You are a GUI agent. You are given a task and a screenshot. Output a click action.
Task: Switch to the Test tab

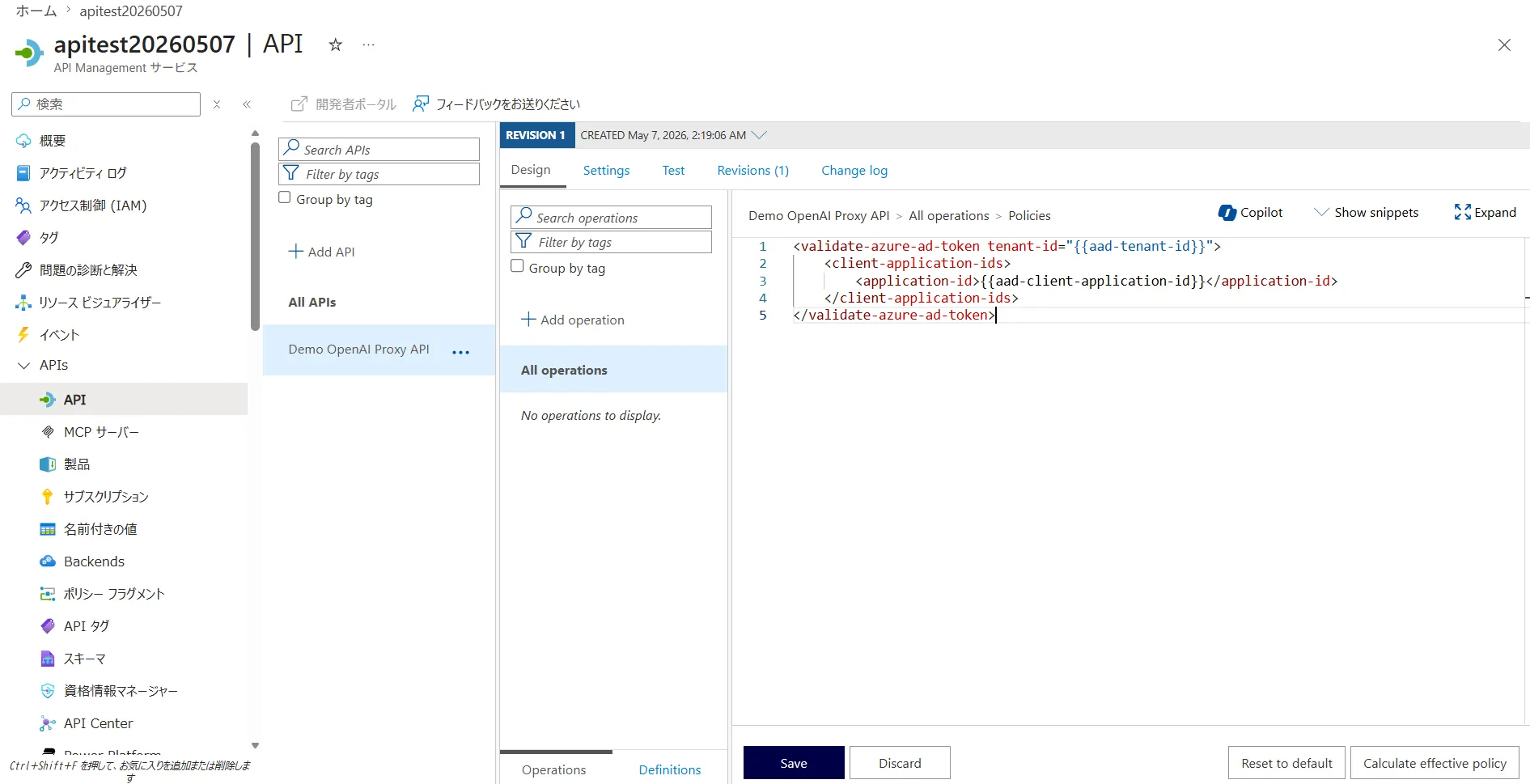tap(673, 171)
